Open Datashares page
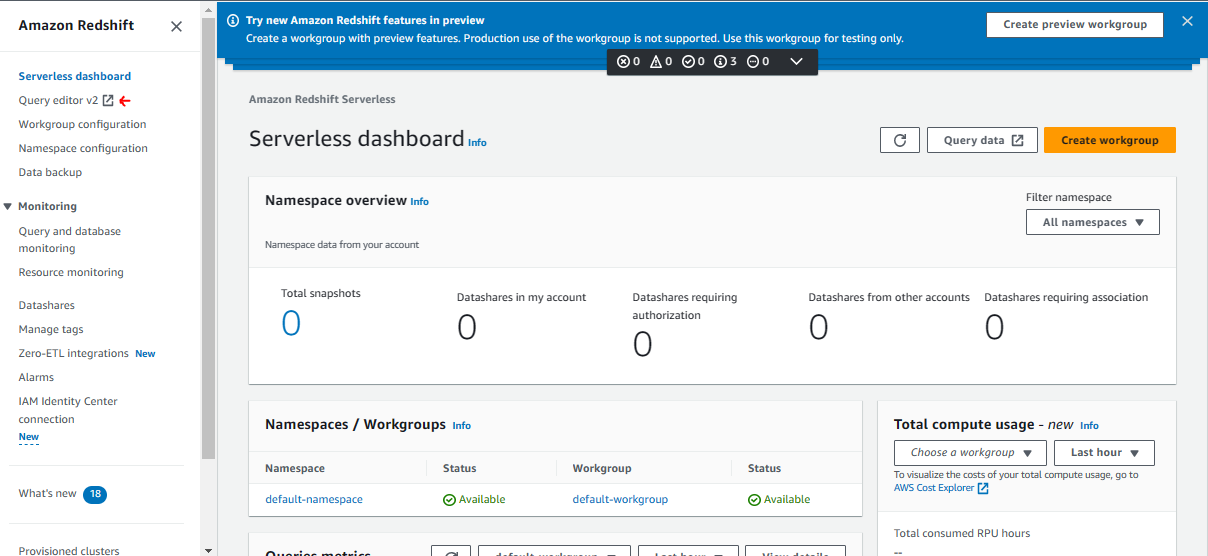1208x556 pixels. (47, 305)
